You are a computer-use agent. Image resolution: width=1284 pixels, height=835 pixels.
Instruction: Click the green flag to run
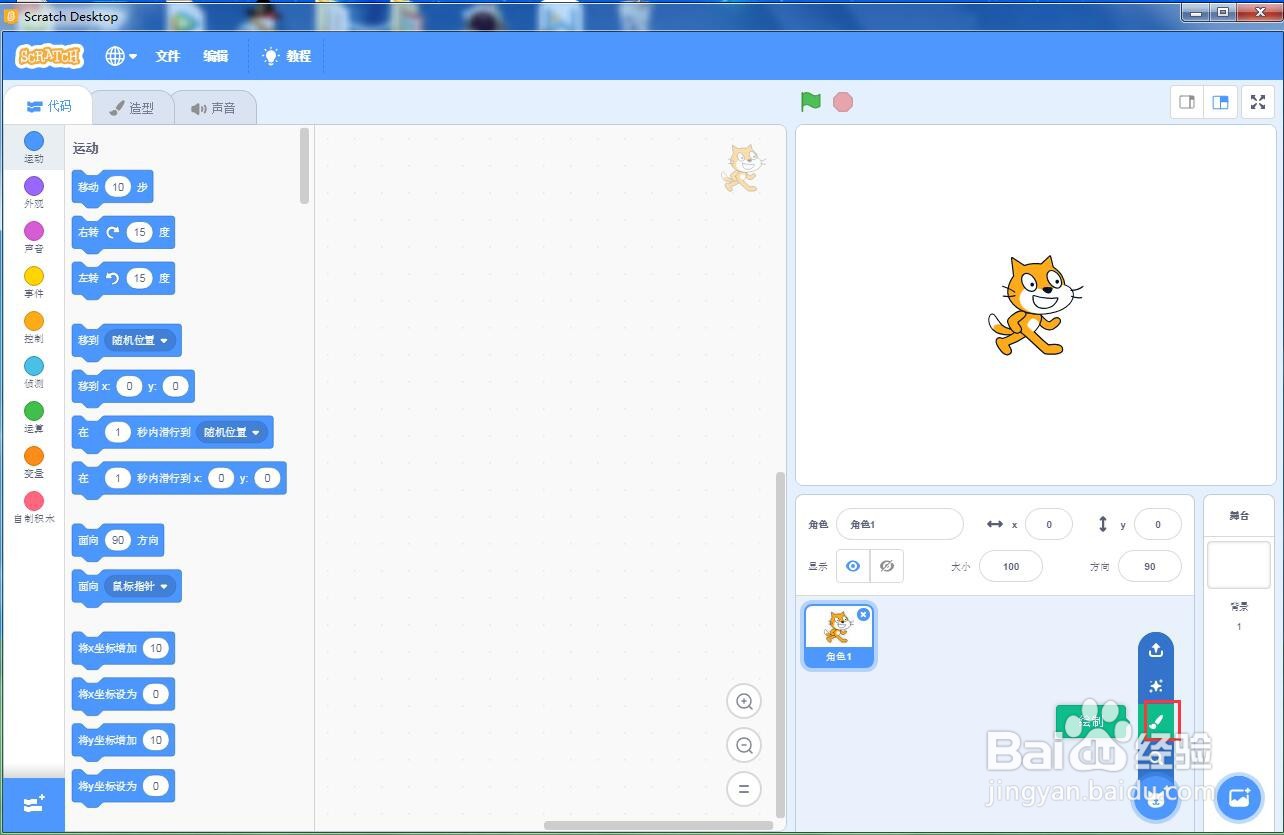tap(811, 102)
